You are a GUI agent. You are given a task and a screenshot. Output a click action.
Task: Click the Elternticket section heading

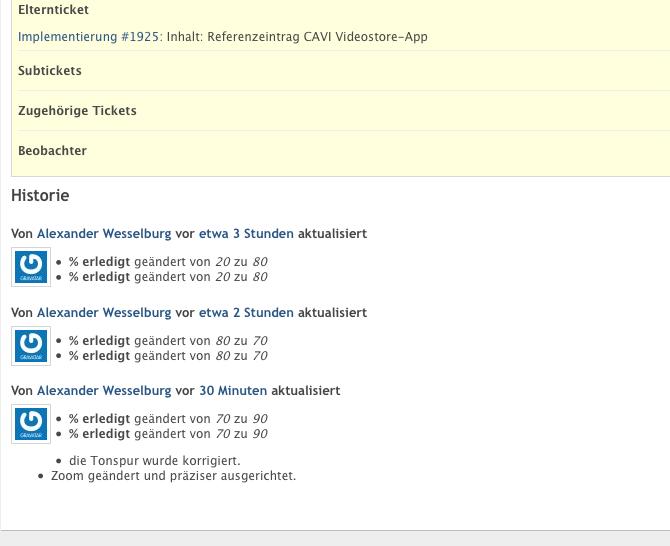(x=53, y=10)
